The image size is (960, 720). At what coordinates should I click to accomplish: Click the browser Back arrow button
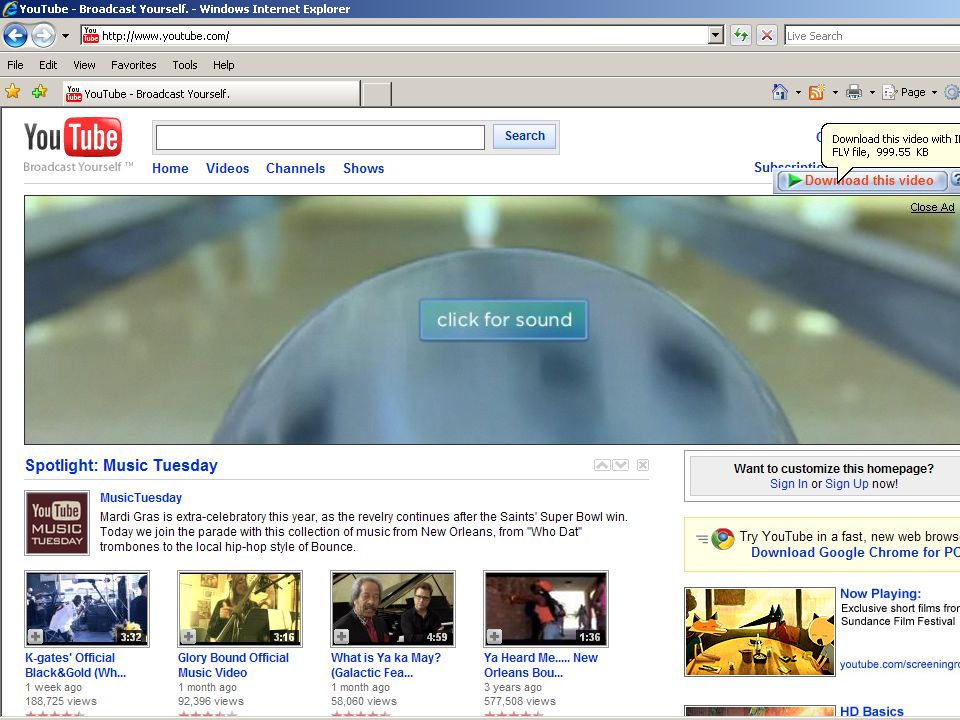click(15, 36)
